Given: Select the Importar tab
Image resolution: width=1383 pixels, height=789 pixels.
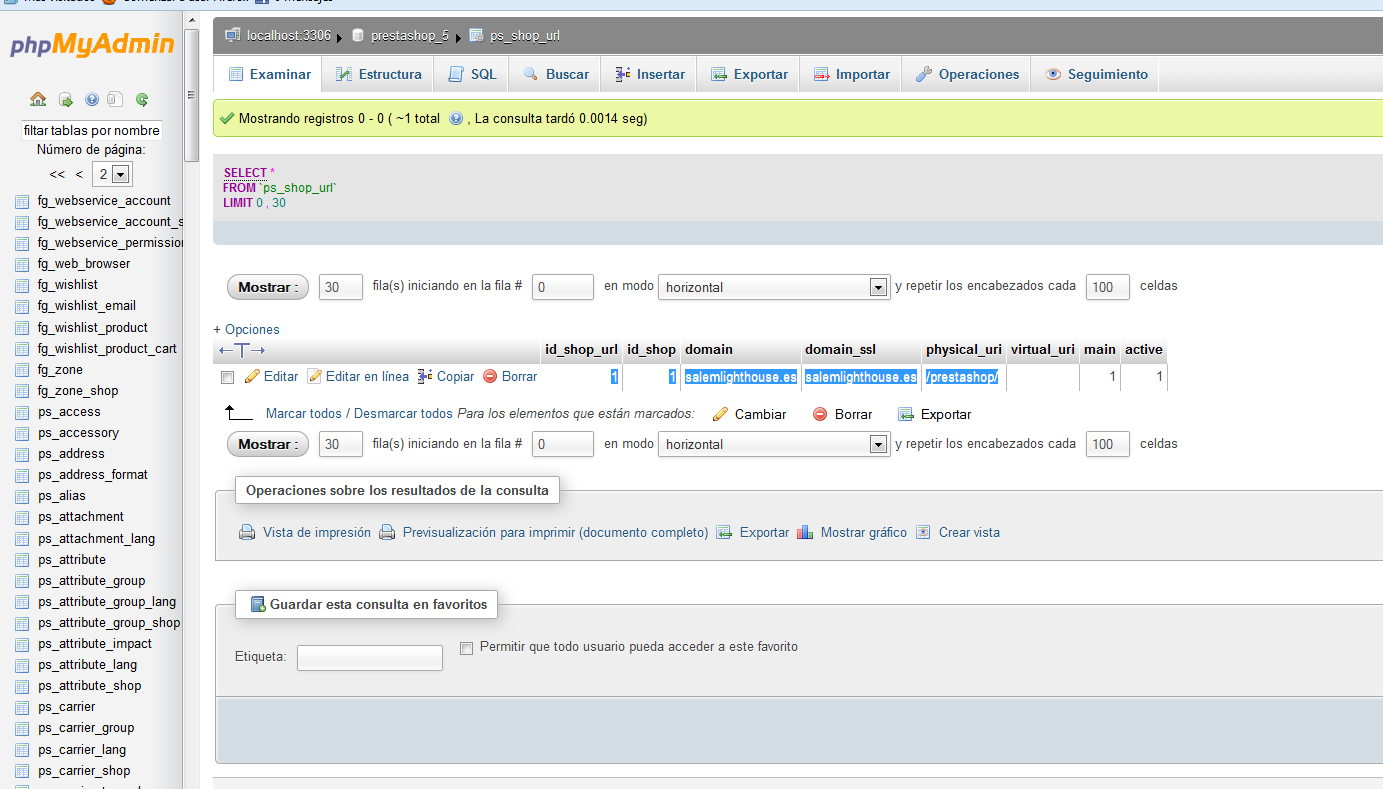Looking at the screenshot, I should 851,74.
